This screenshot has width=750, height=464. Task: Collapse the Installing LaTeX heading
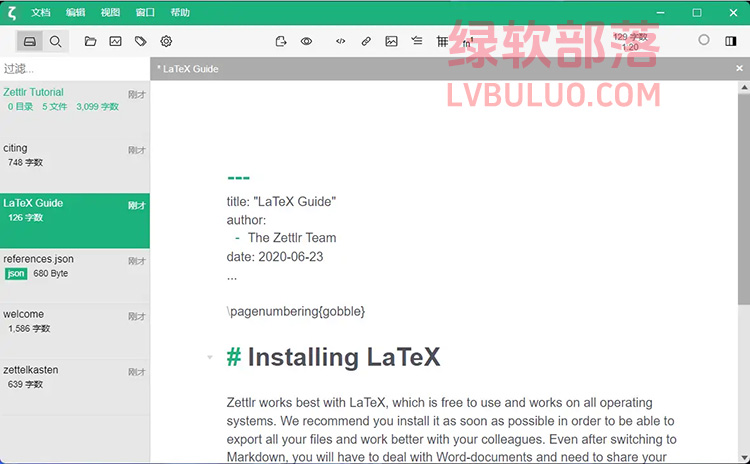(x=210, y=357)
